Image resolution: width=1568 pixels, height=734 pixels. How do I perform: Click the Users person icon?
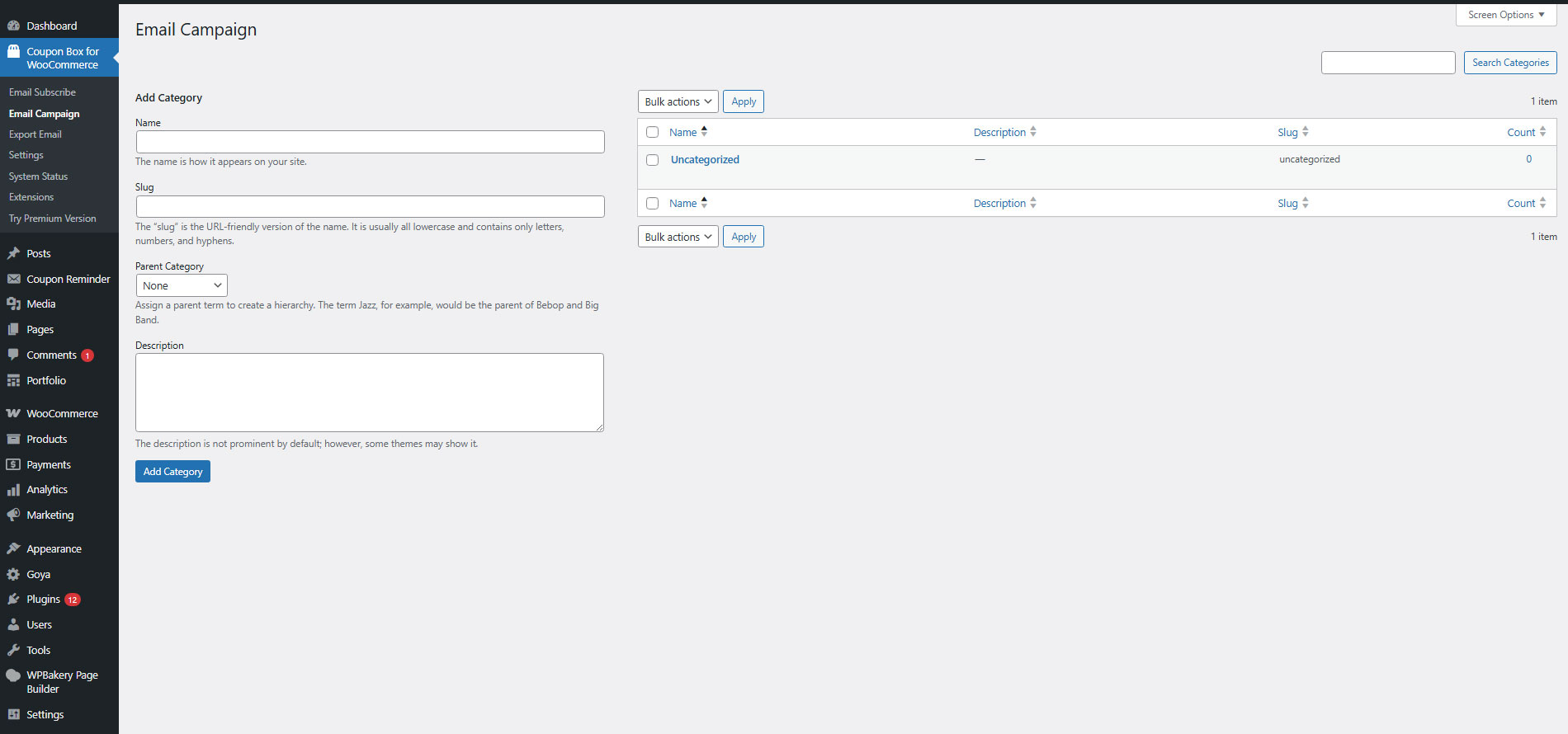point(13,624)
